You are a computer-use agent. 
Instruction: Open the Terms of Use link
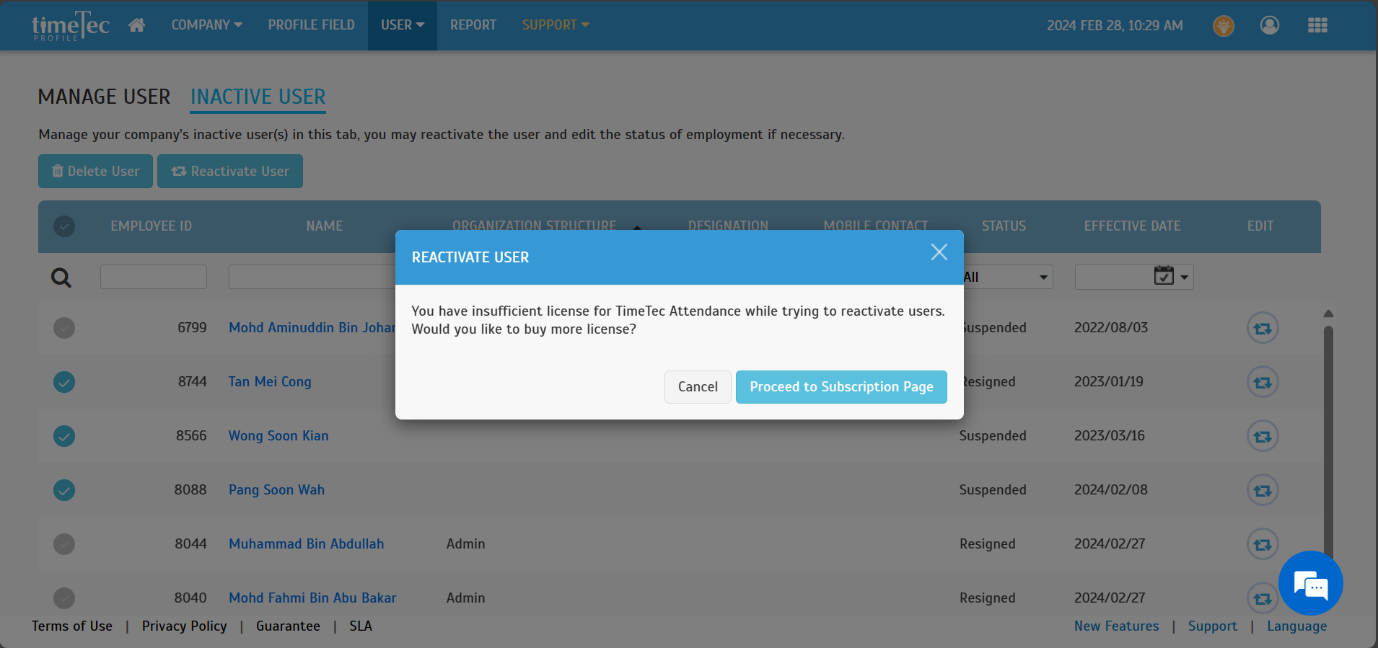[72, 626]
